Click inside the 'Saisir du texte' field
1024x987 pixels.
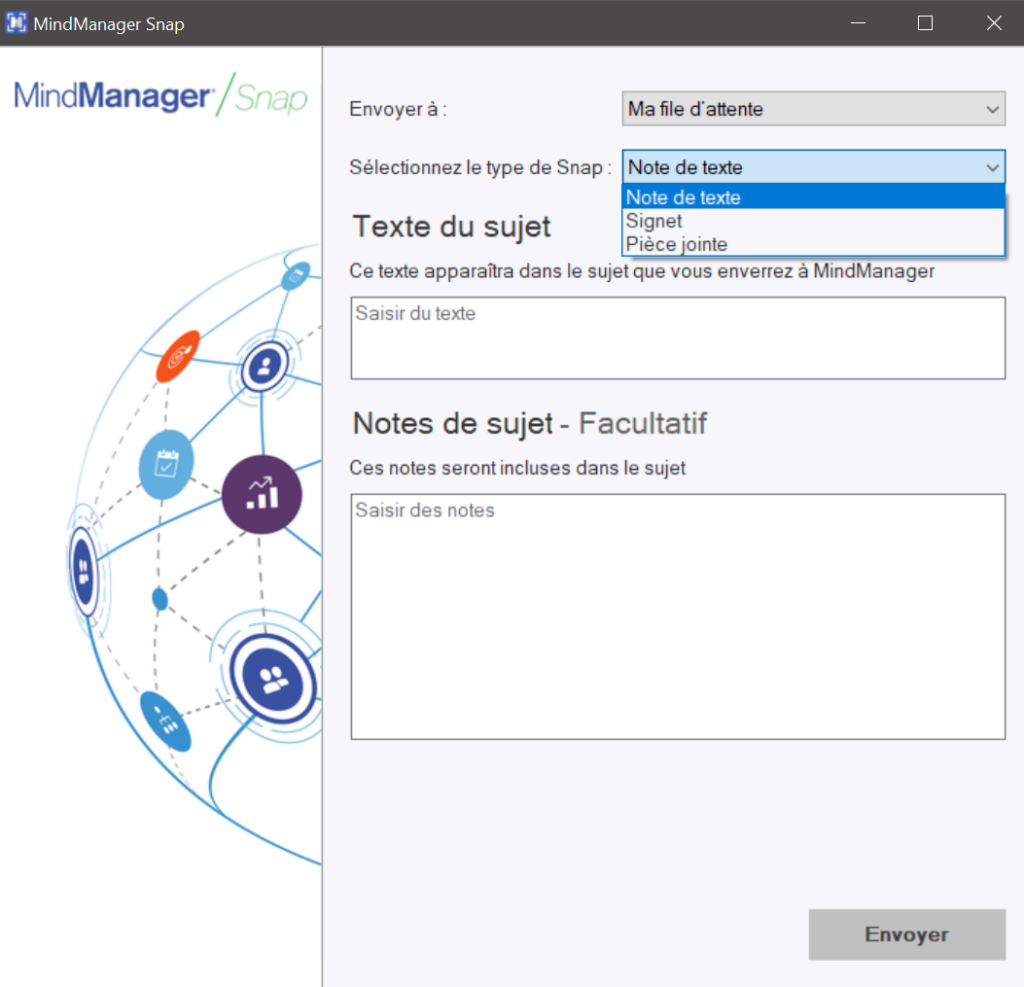point(677,337)
